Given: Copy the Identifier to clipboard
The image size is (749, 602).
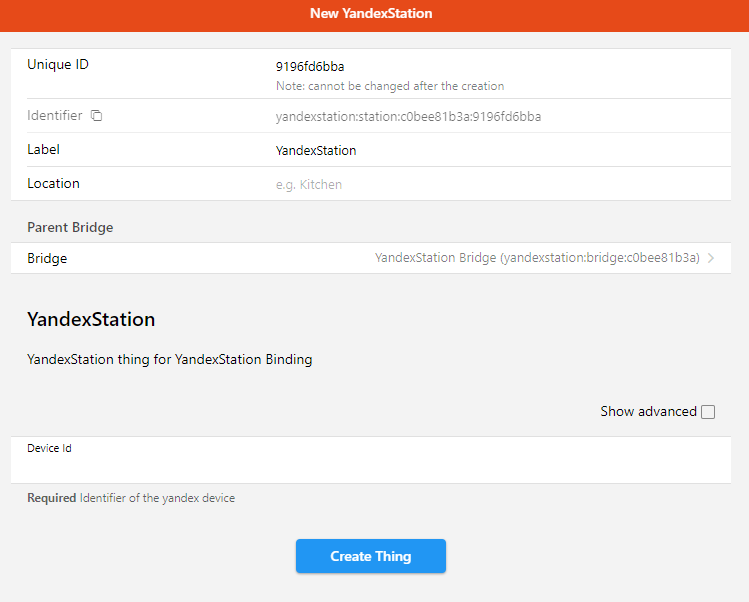Looking at the screenshot, I should click(x=96, y=116).
